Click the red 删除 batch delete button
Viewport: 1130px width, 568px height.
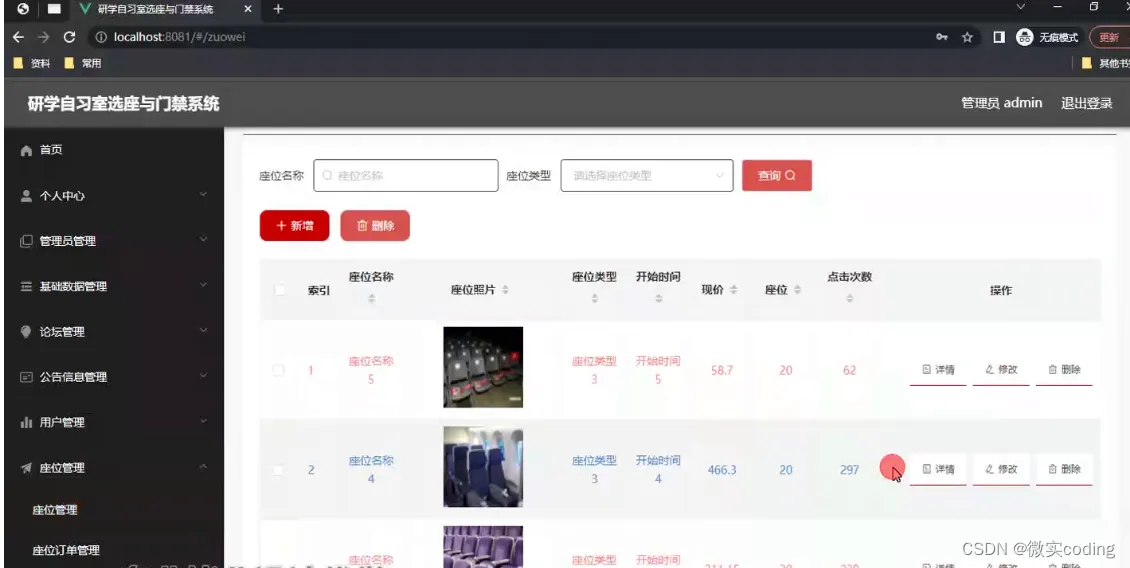coord(375,226)
